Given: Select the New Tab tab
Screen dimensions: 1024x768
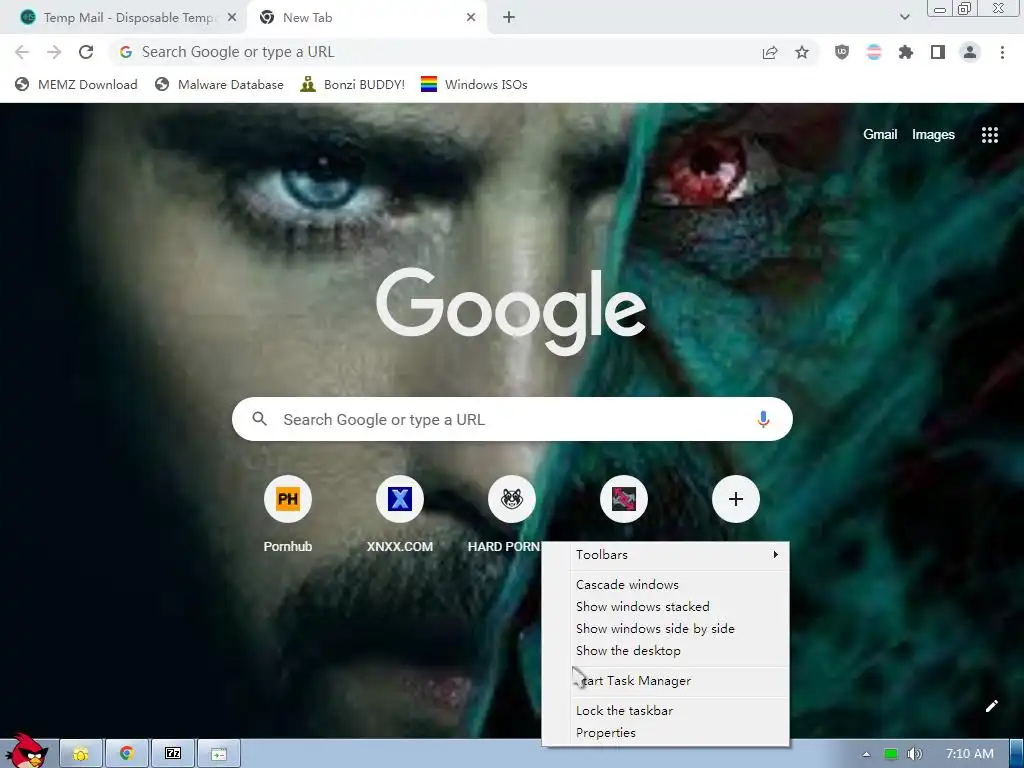Looking at the screenshot, I should (366, 18).
